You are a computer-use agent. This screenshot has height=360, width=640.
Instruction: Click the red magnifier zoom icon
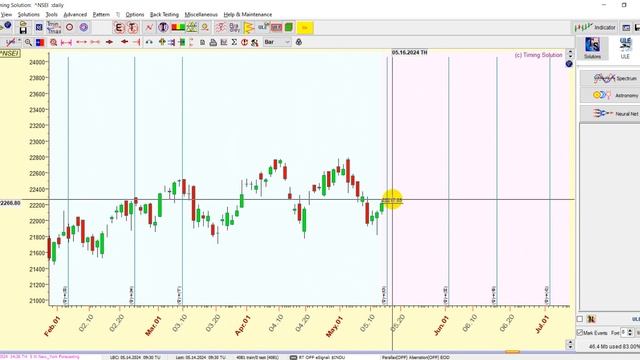click(53, 42)
